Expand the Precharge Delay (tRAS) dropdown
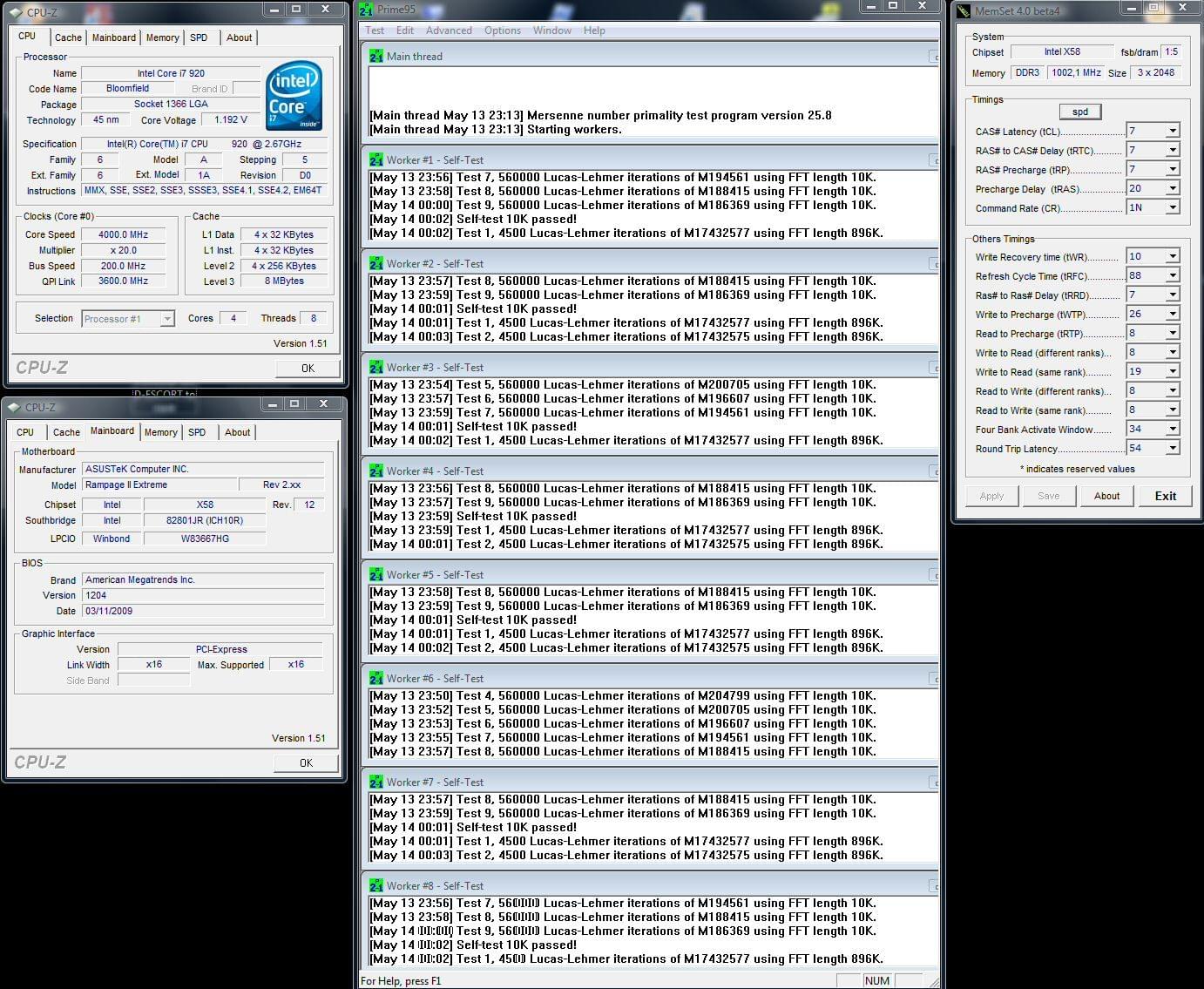Screen dimensions: 1204x989 (x=1173, y=188)
